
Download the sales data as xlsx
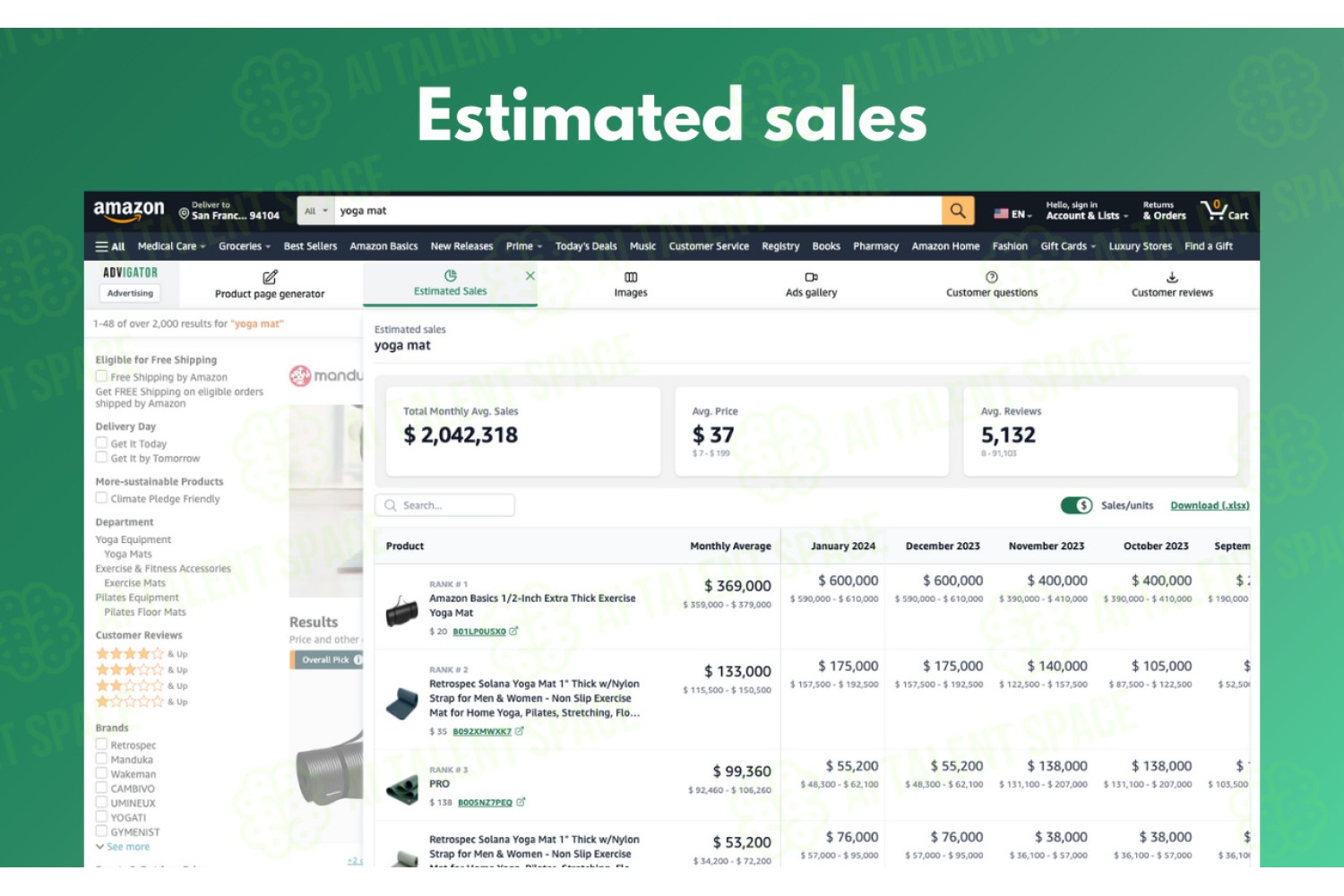point(1210,505)
